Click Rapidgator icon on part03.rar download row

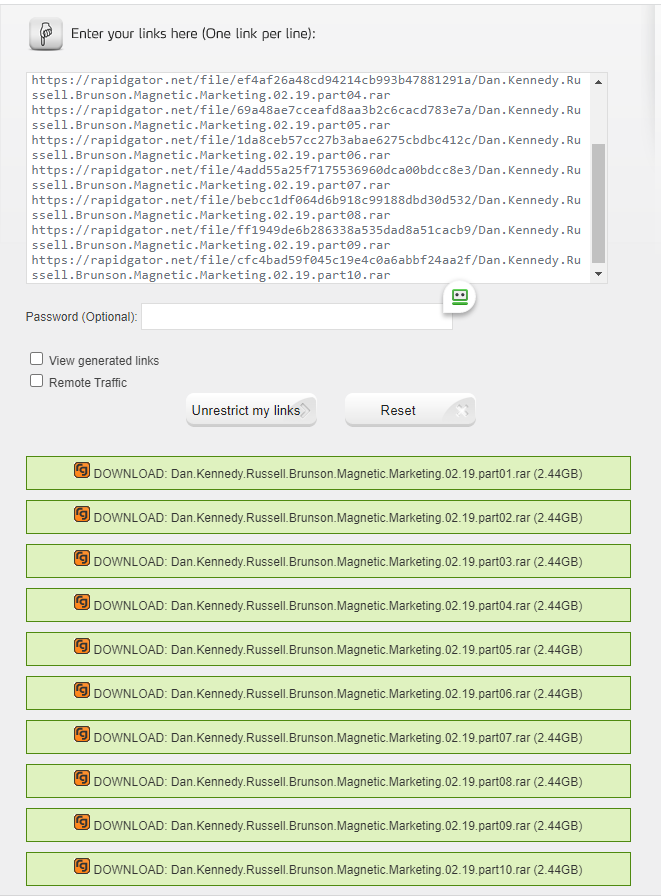coord(82,558)
